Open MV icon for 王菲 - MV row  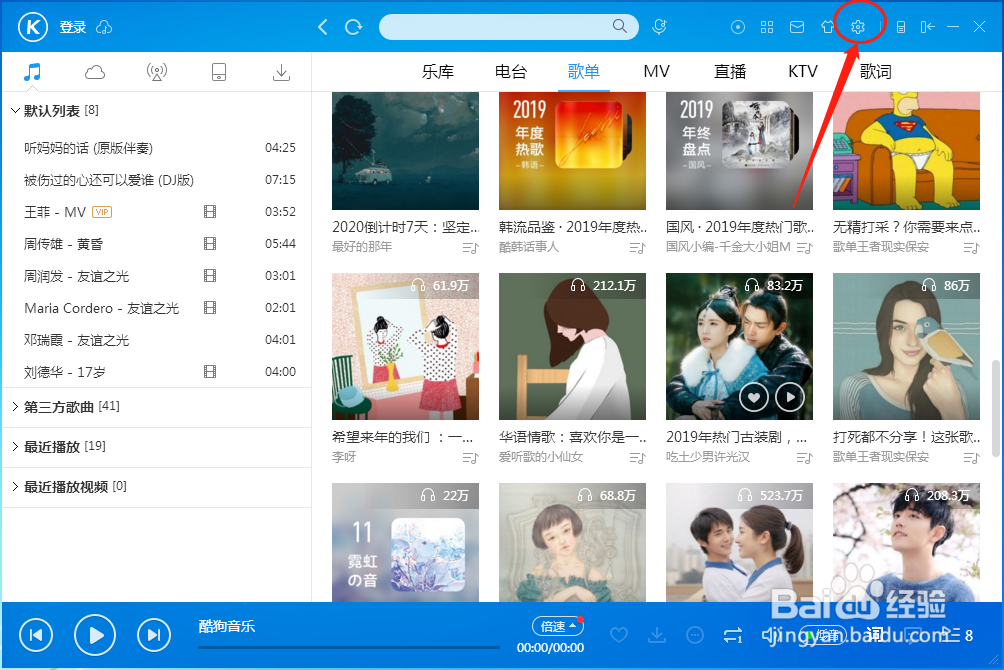click(209, 211)
